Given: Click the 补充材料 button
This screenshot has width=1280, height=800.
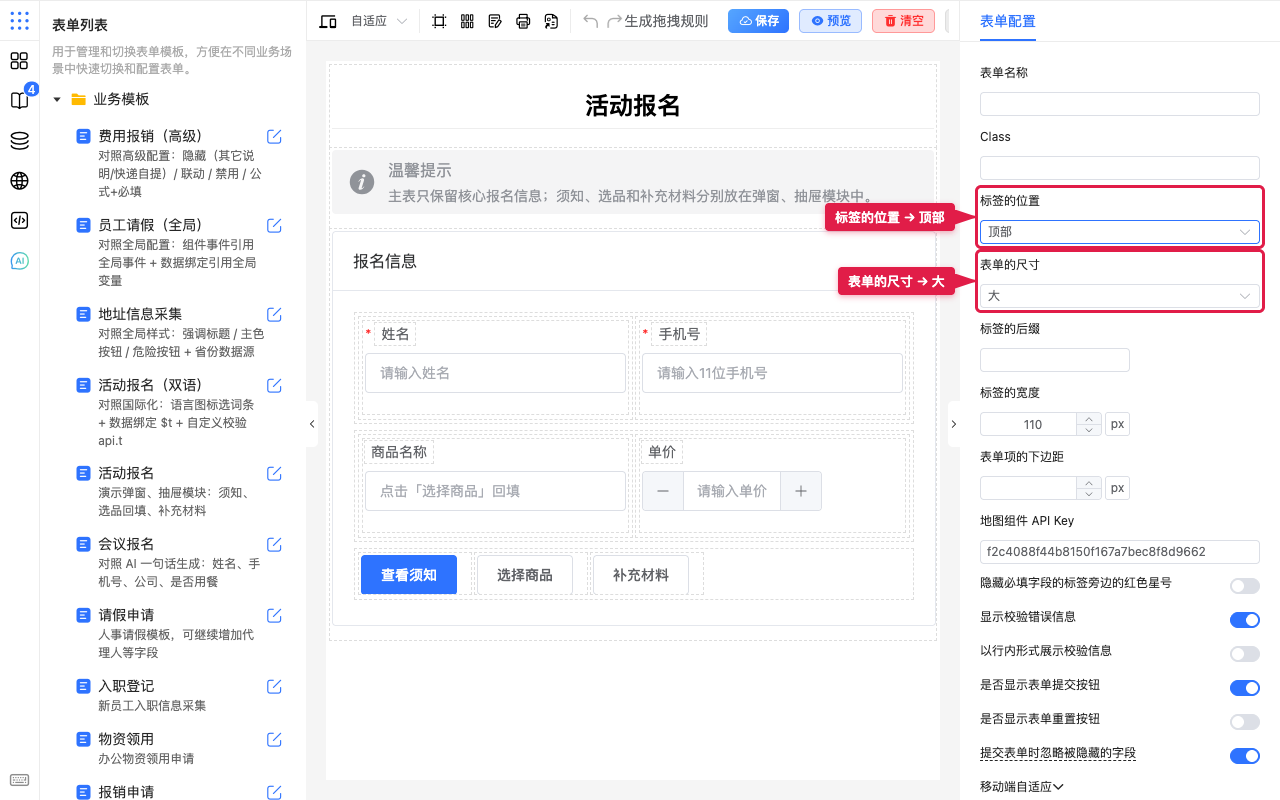Looking at the screenshot, I should 641,575.
